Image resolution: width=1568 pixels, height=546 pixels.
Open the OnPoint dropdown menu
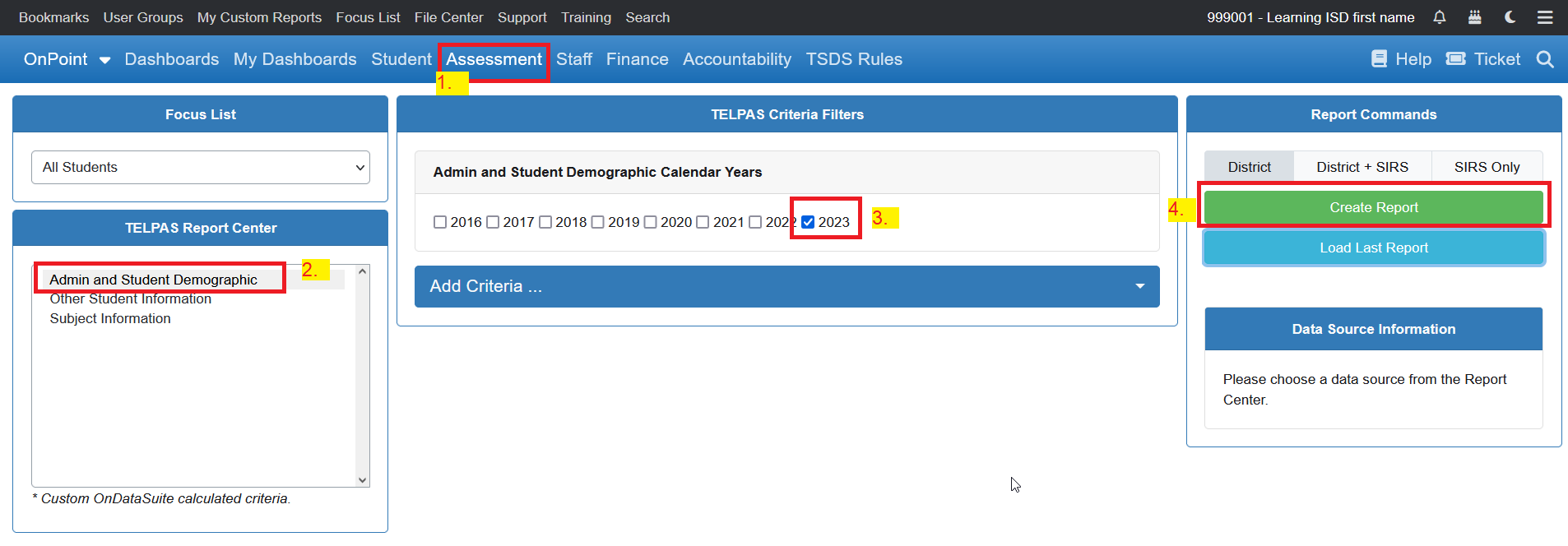point(66,58)
